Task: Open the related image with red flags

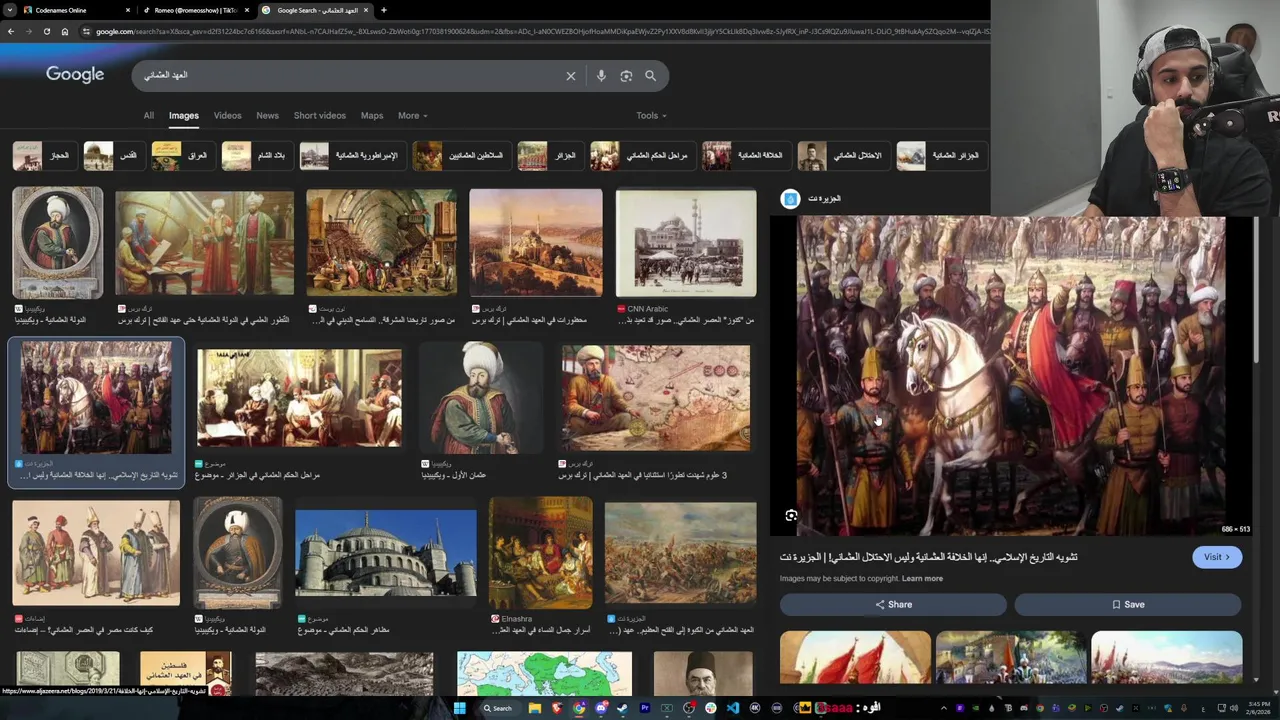Action: click(x=855, y=658)
